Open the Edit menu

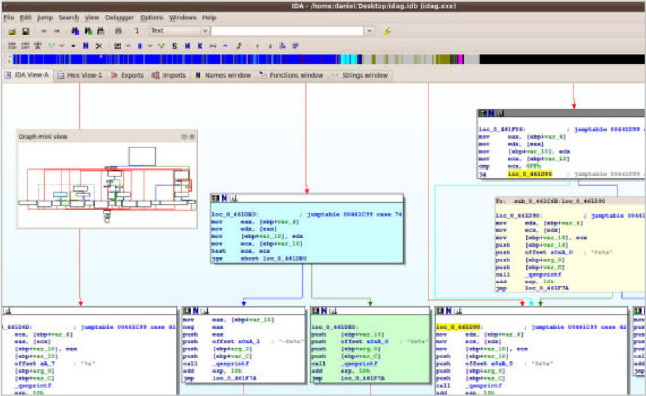pos(26,18)
